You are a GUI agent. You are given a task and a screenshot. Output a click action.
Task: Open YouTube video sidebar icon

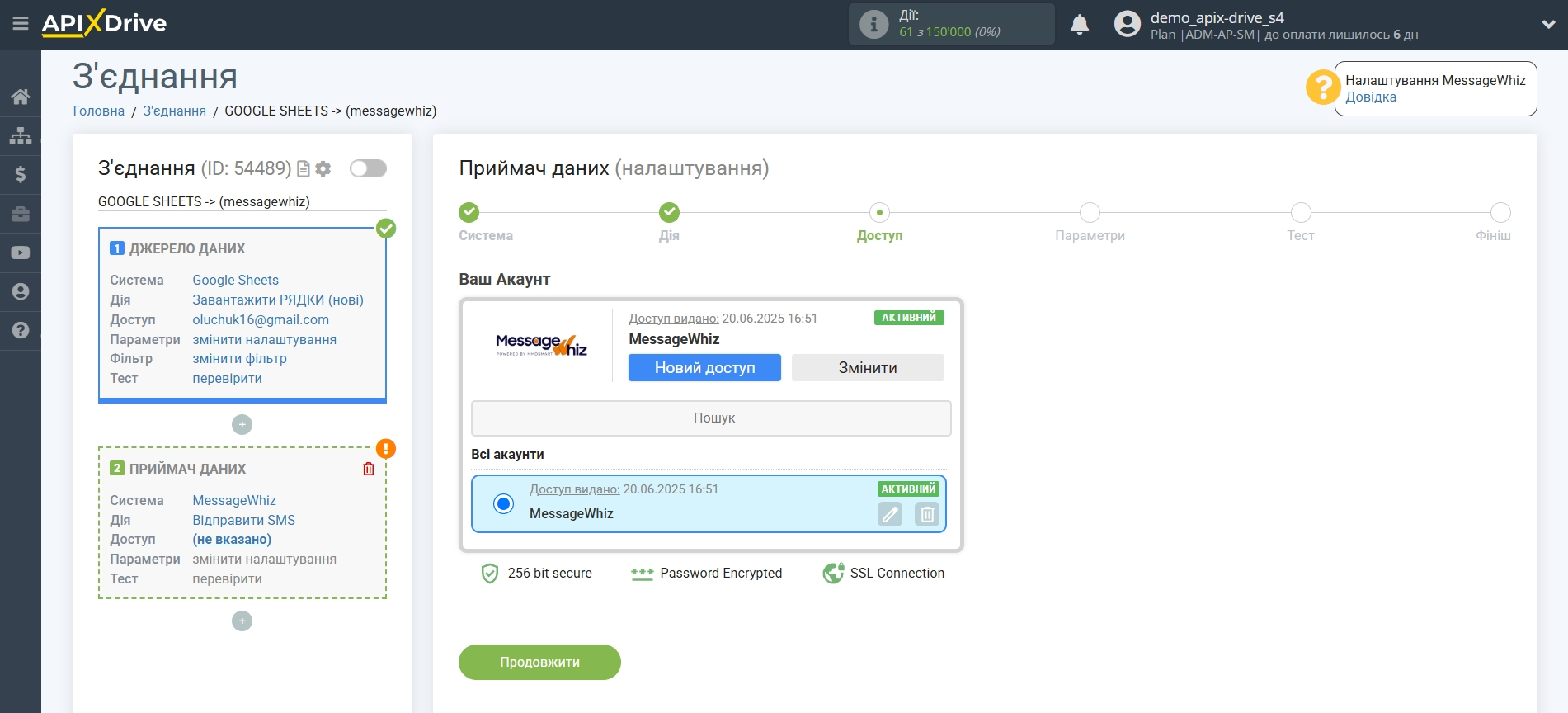click(21, 253)
